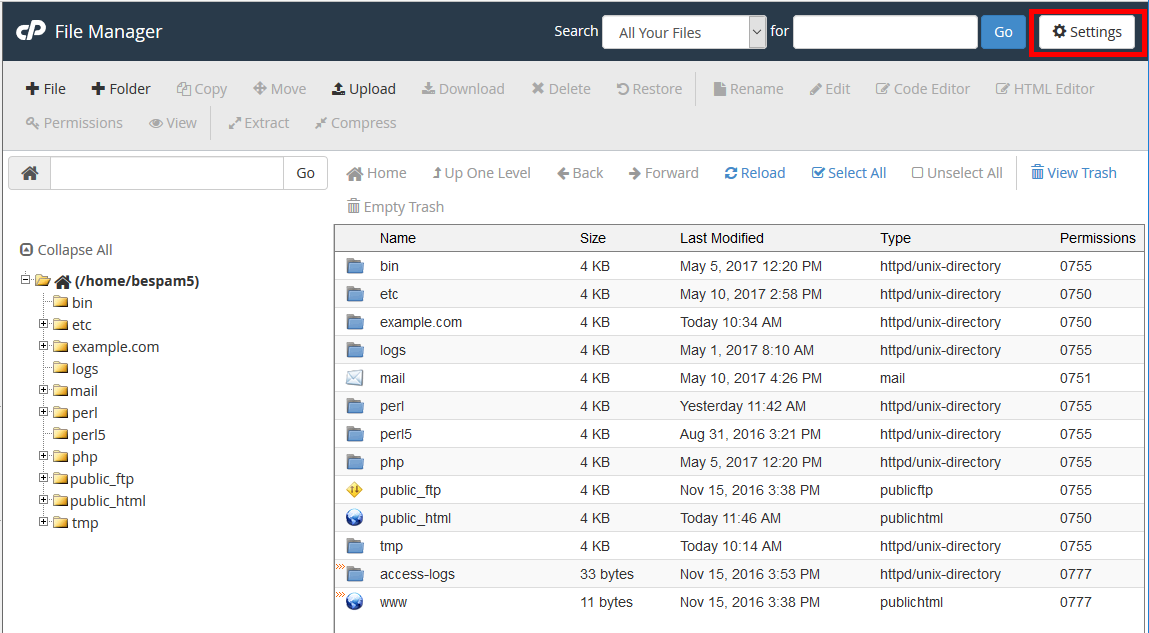
Task: Expand the php tree node
Action: coord(43,456)
